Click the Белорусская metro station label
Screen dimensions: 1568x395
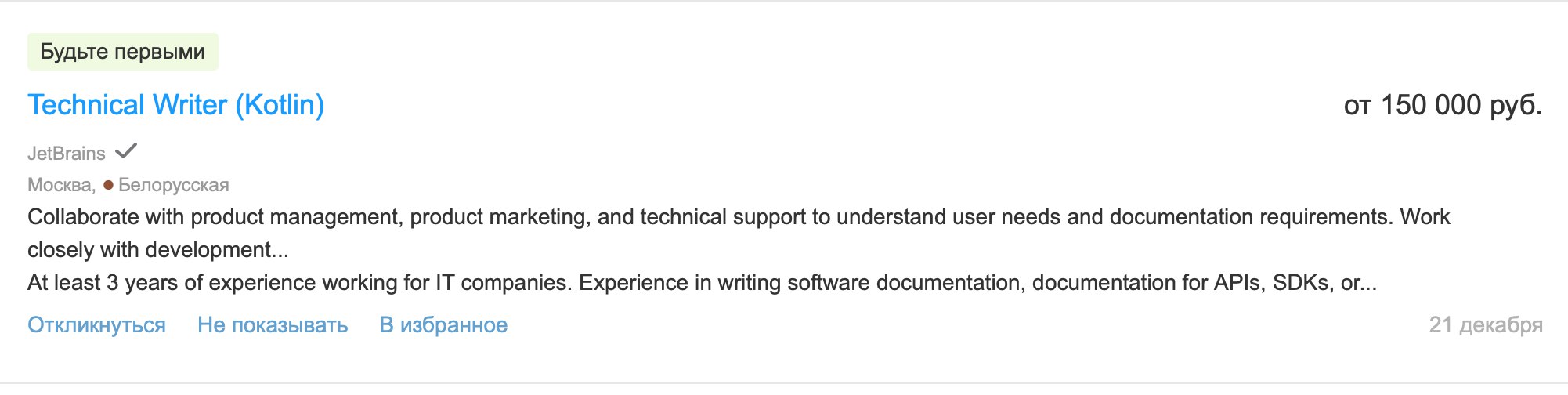173,185
